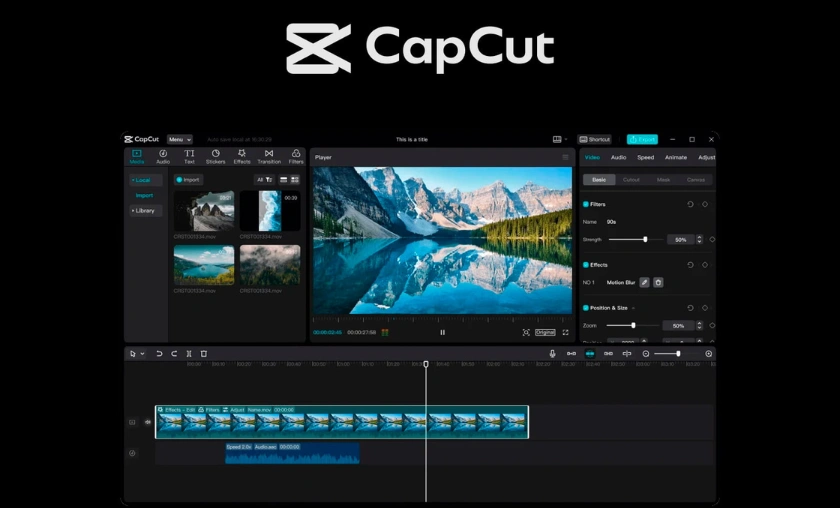The height and width of the screenshot is (508, 840).
Task: Switch media view to grid layout
Action: click(x=295, y=180)
